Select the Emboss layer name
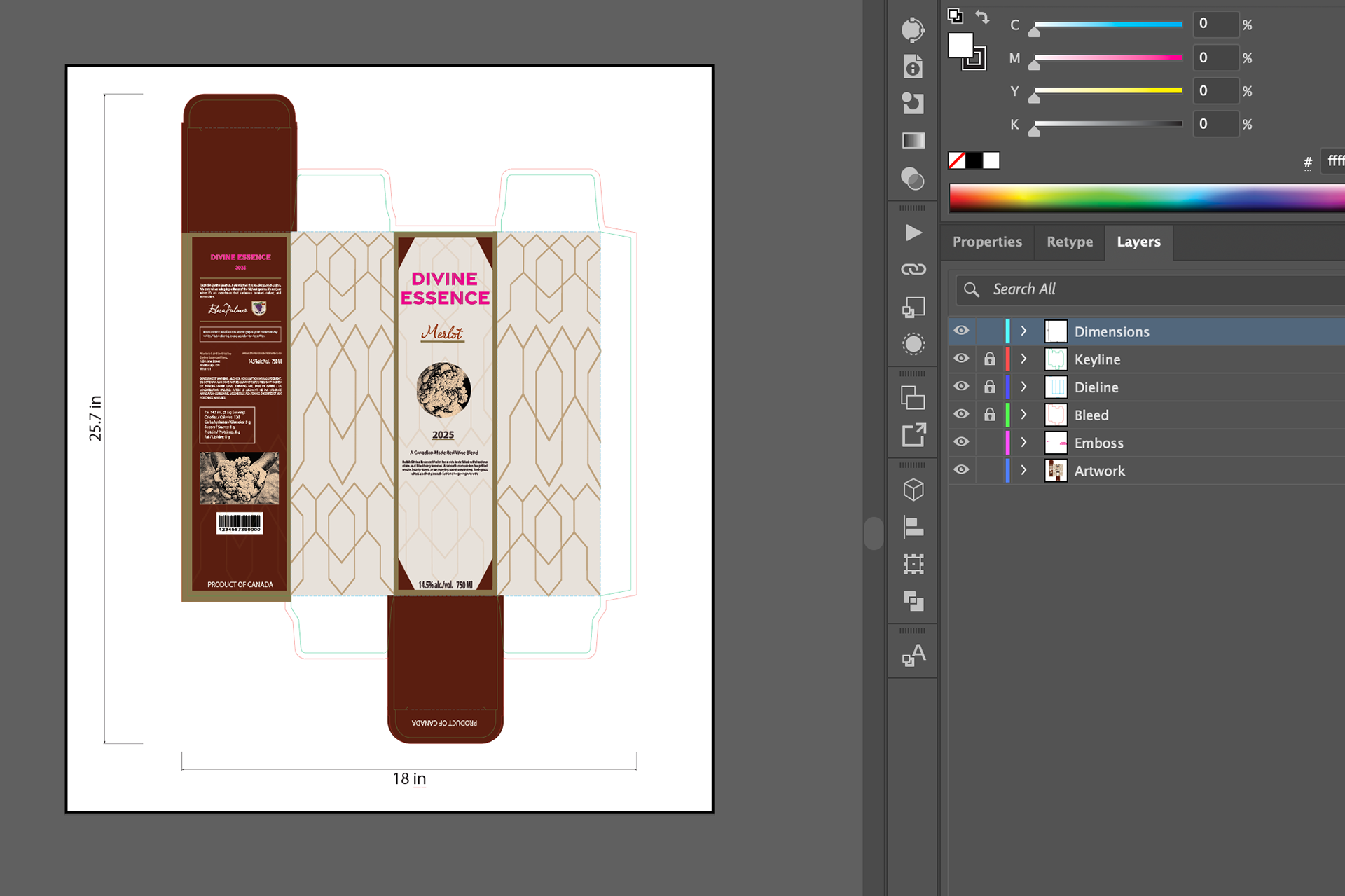1345x896 pixels. [1098, 443]
